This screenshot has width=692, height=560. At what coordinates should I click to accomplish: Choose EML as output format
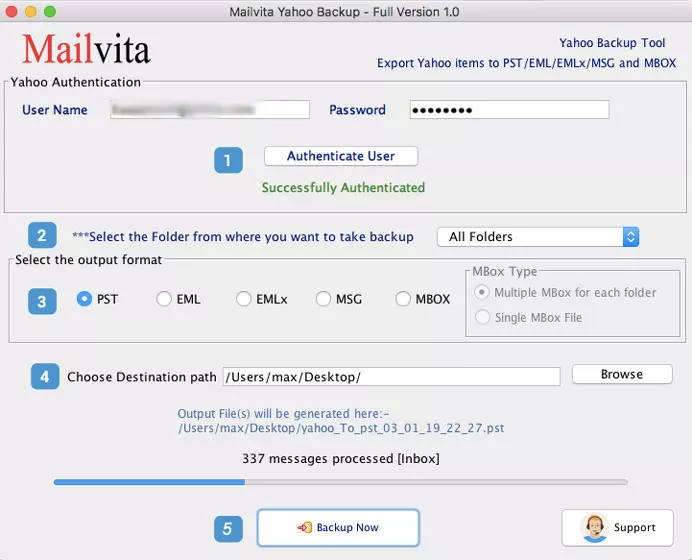click(x=164, y=299)
